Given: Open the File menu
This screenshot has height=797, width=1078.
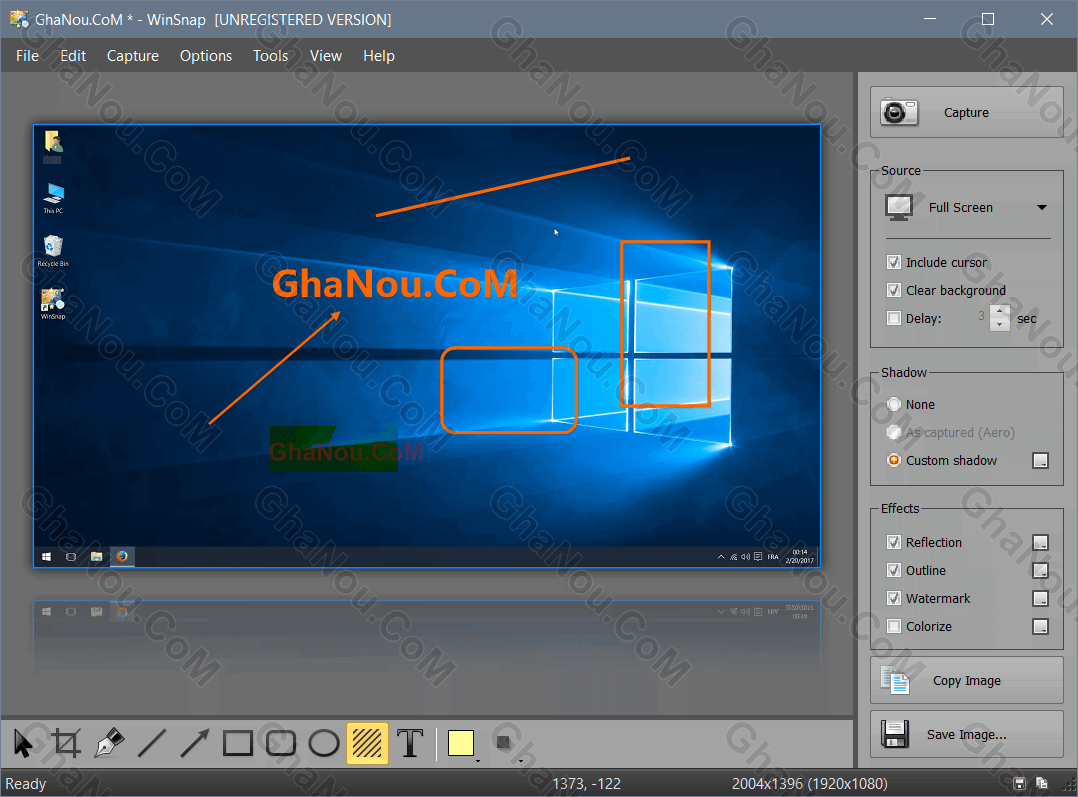Looking at the screenshot, I should click(x=28, y=56).
